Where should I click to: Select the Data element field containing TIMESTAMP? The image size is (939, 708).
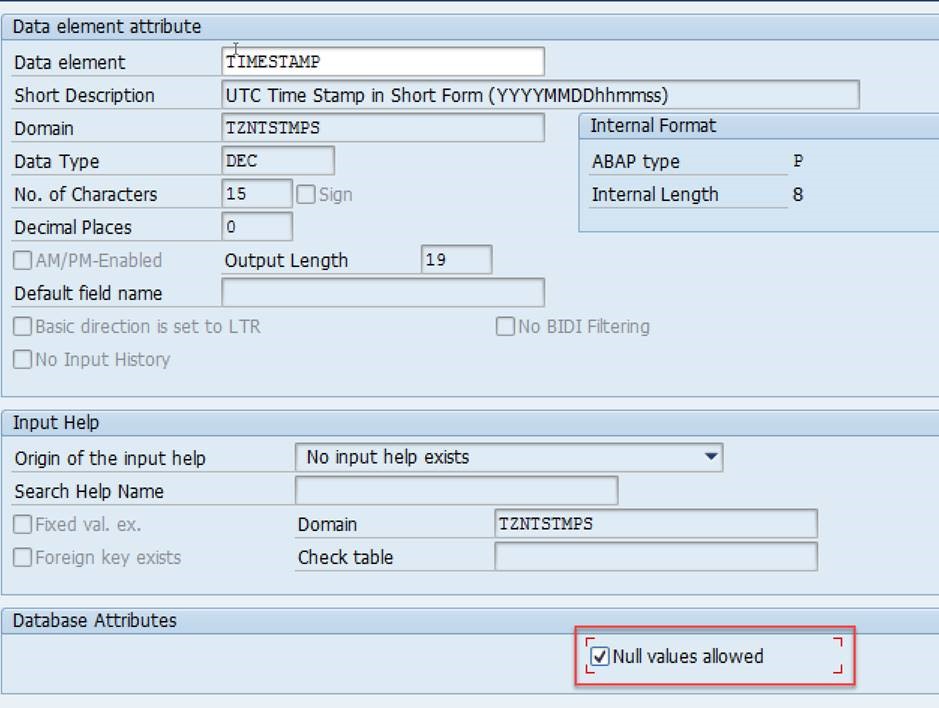coord(380,61)
